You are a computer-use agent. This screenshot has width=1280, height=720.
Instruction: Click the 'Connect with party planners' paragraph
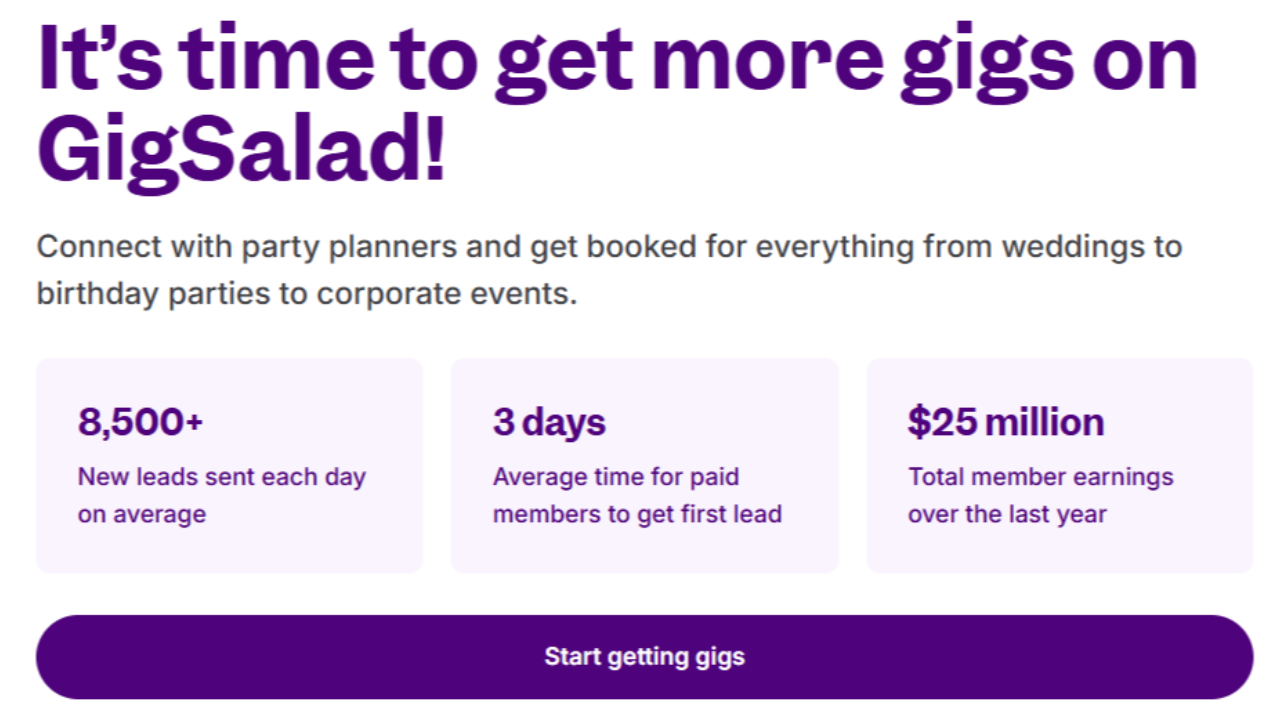(x=608, y=246)
